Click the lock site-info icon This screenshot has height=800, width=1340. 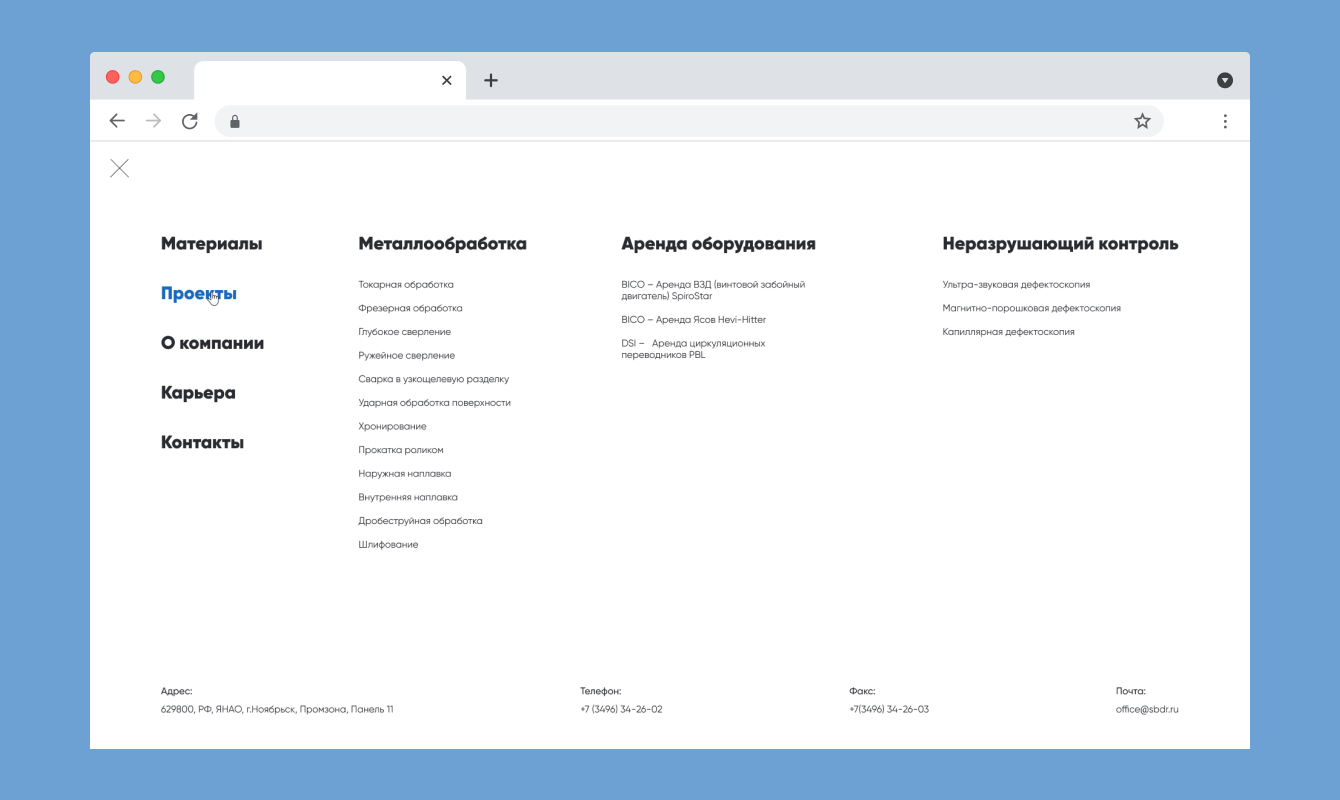(235, 121)
